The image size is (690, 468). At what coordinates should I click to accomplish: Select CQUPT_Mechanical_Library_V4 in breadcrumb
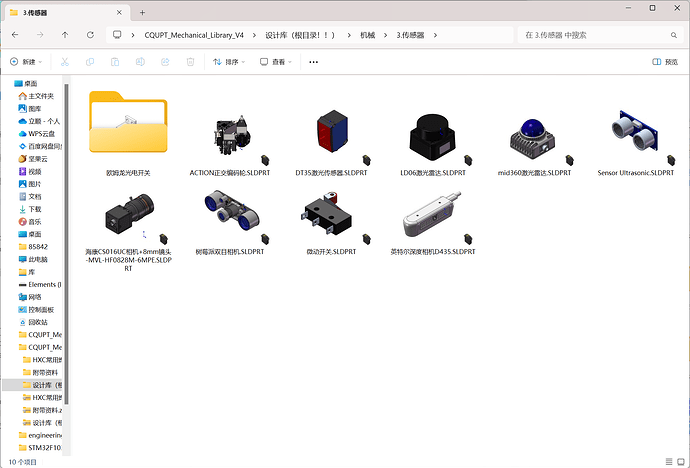pyautogui.click(x=194, y=35)
